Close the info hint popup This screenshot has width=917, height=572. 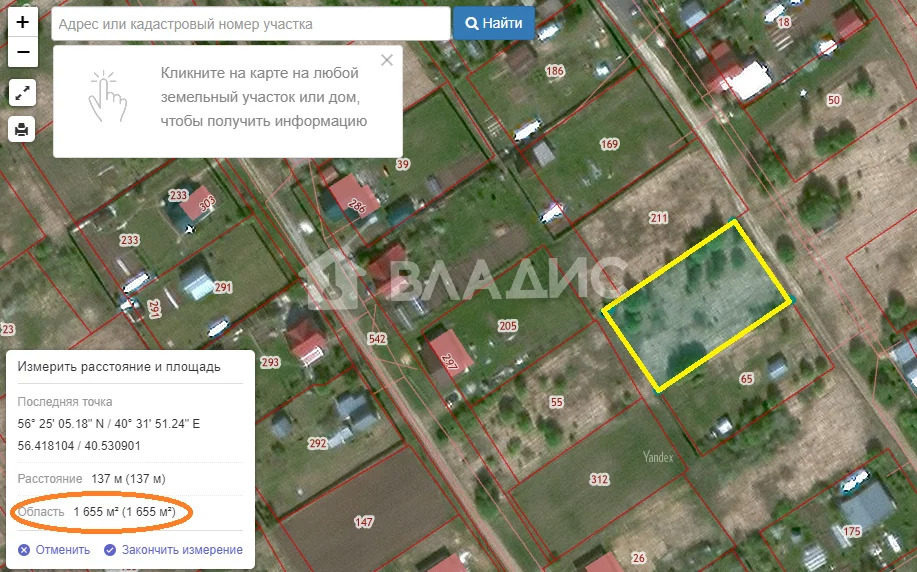(x=387, y=60)
